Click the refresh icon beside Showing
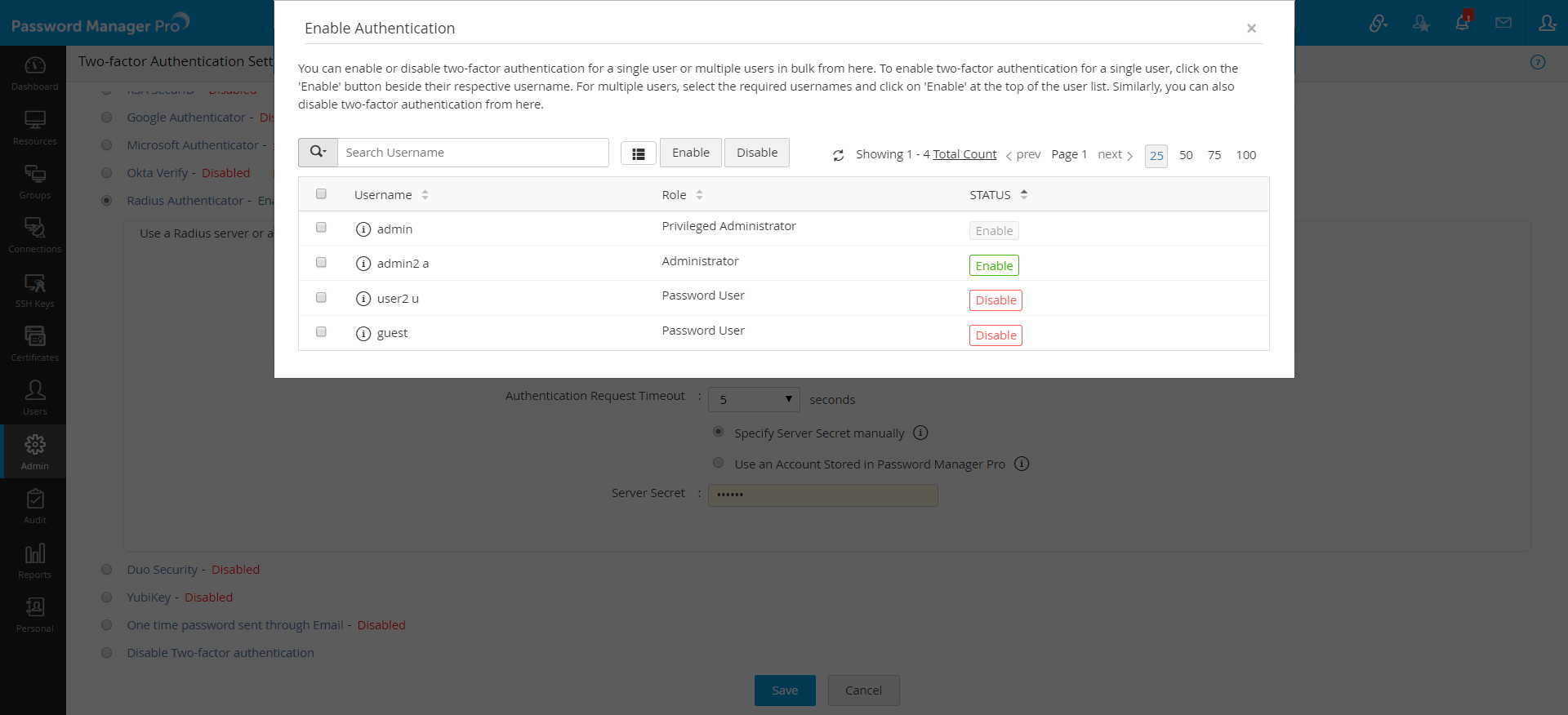Image resolution: width=1568 pixels, height=715 pixels. coord(838,155)
